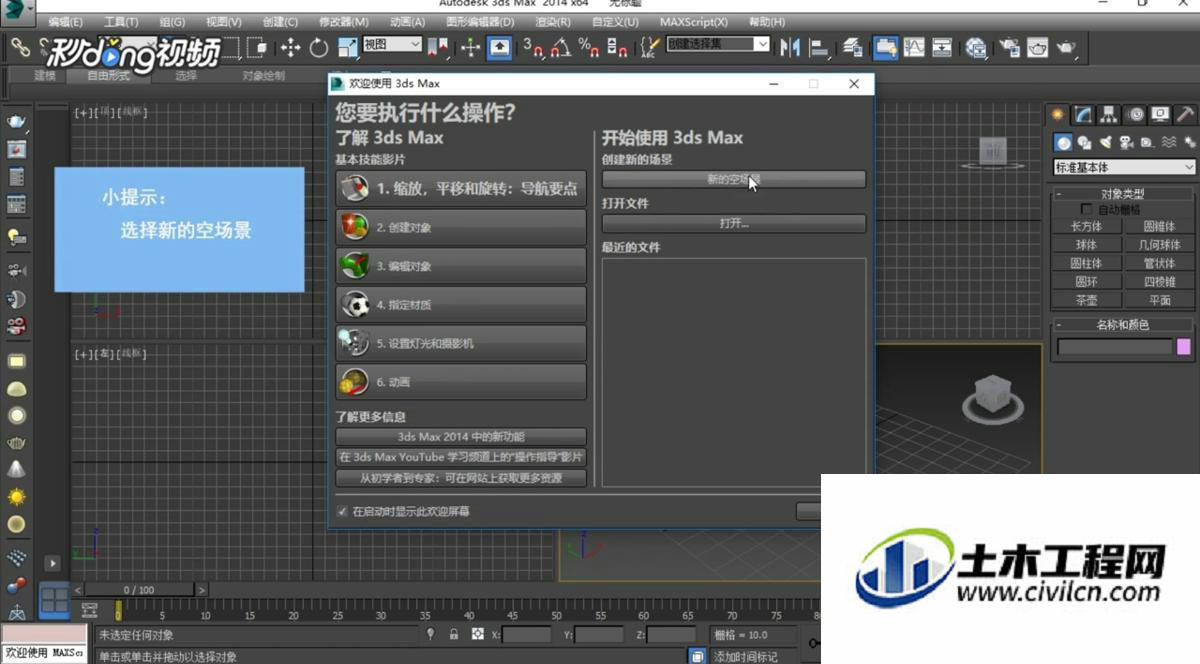Image resolution: width=1200 pixels, height=664 pixels.
Task: Select the Lights category icon
Action: pos(1105,143)
